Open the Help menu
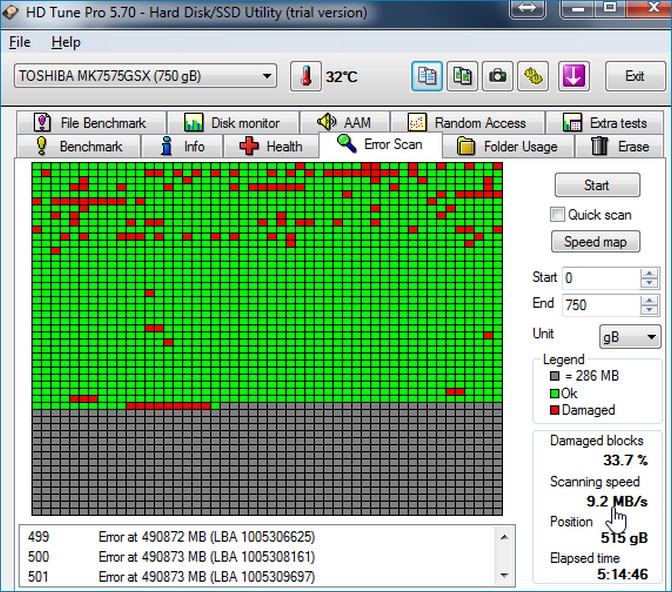 (x=66, y=43)
